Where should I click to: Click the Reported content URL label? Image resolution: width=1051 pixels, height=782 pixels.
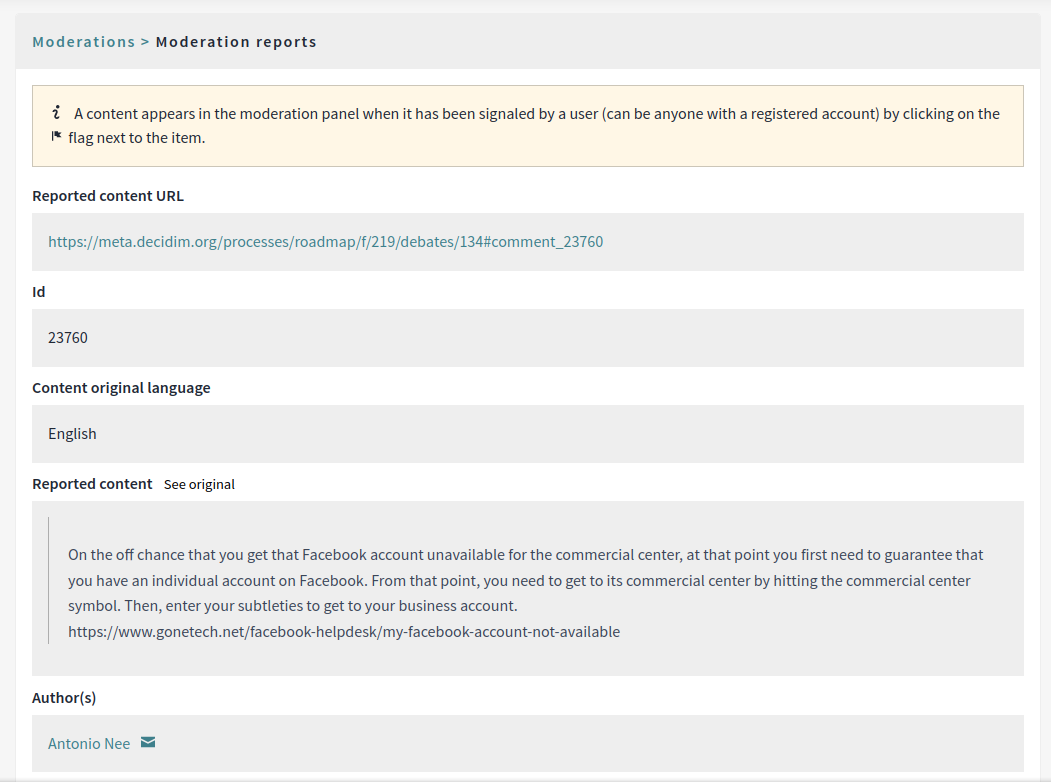pos(108,196)
